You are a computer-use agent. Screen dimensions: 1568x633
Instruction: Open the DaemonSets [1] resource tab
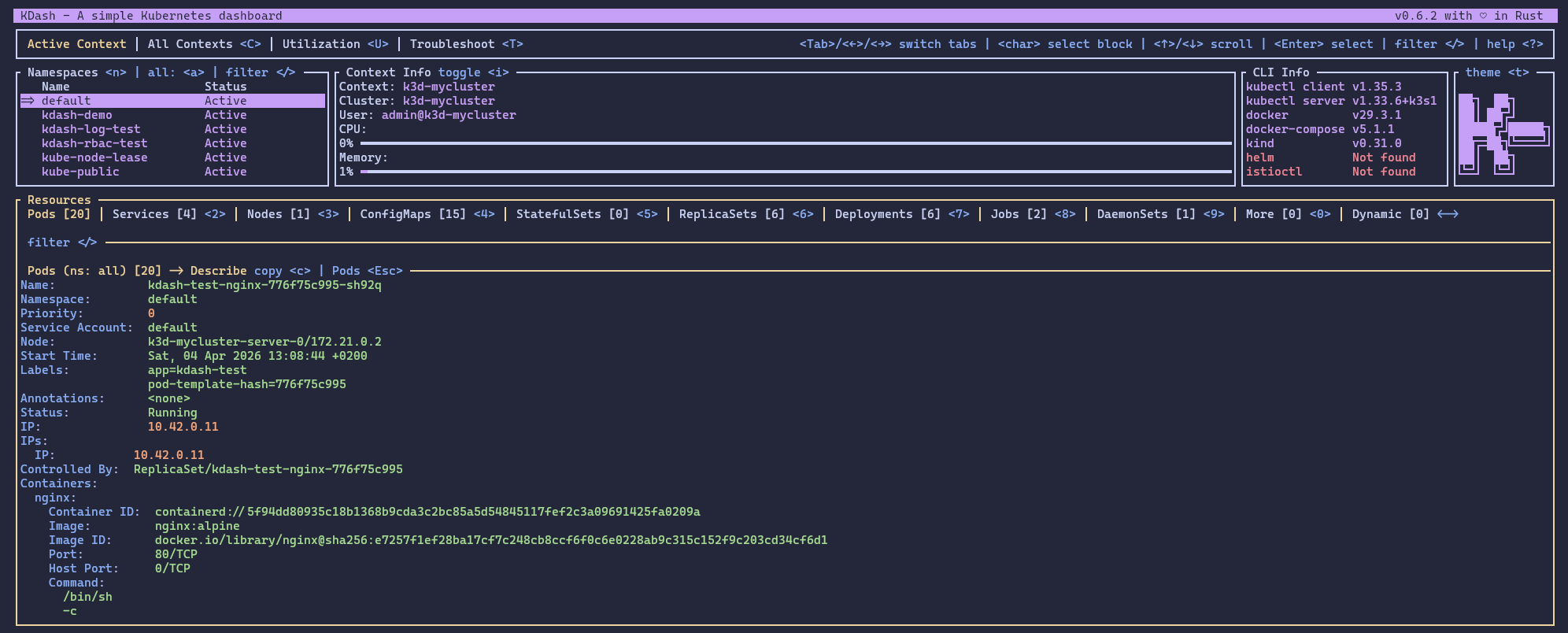coord(1161,214)
